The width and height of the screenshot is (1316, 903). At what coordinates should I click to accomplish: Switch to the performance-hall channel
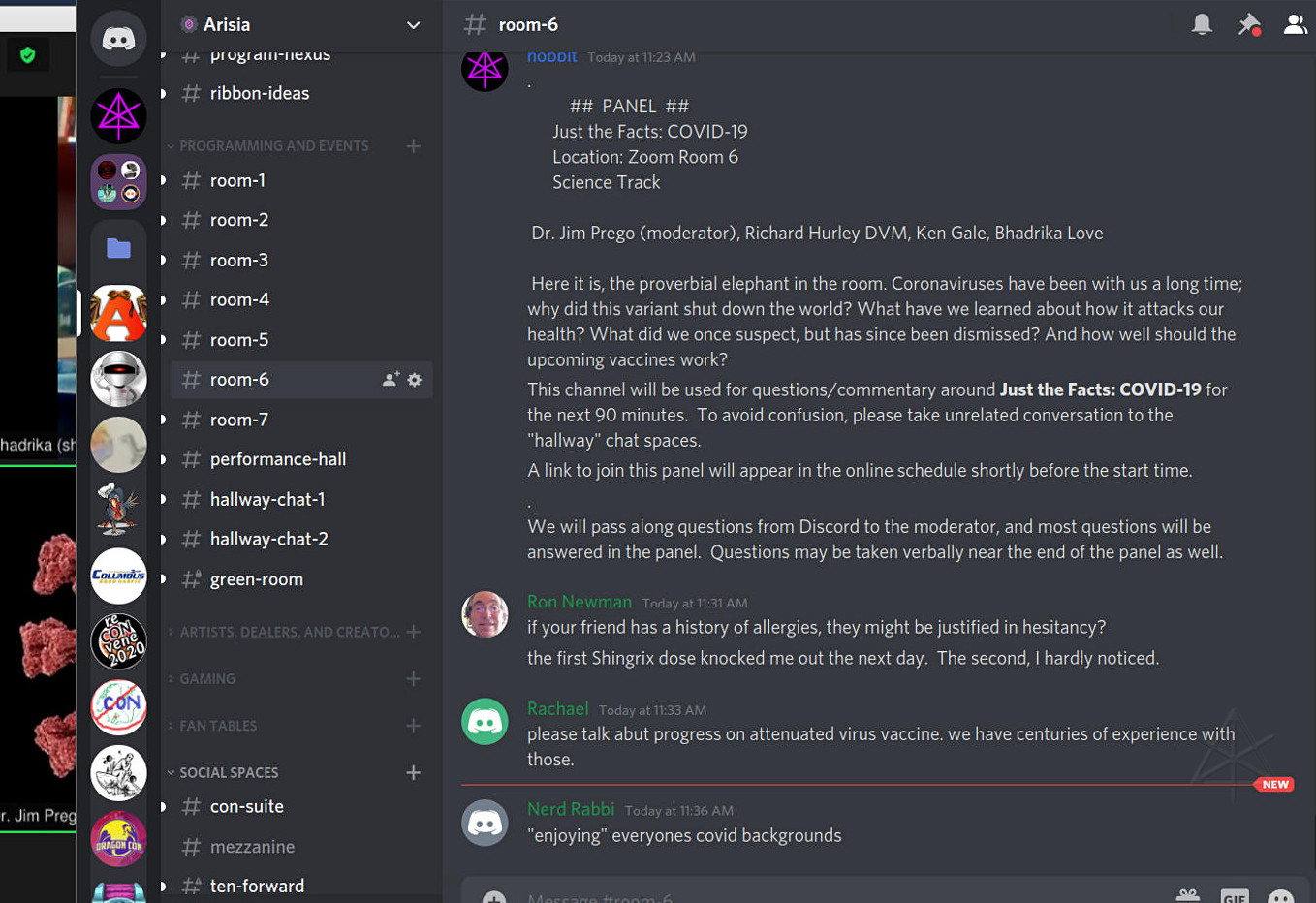pyautogui.click(x=278, y=459)
